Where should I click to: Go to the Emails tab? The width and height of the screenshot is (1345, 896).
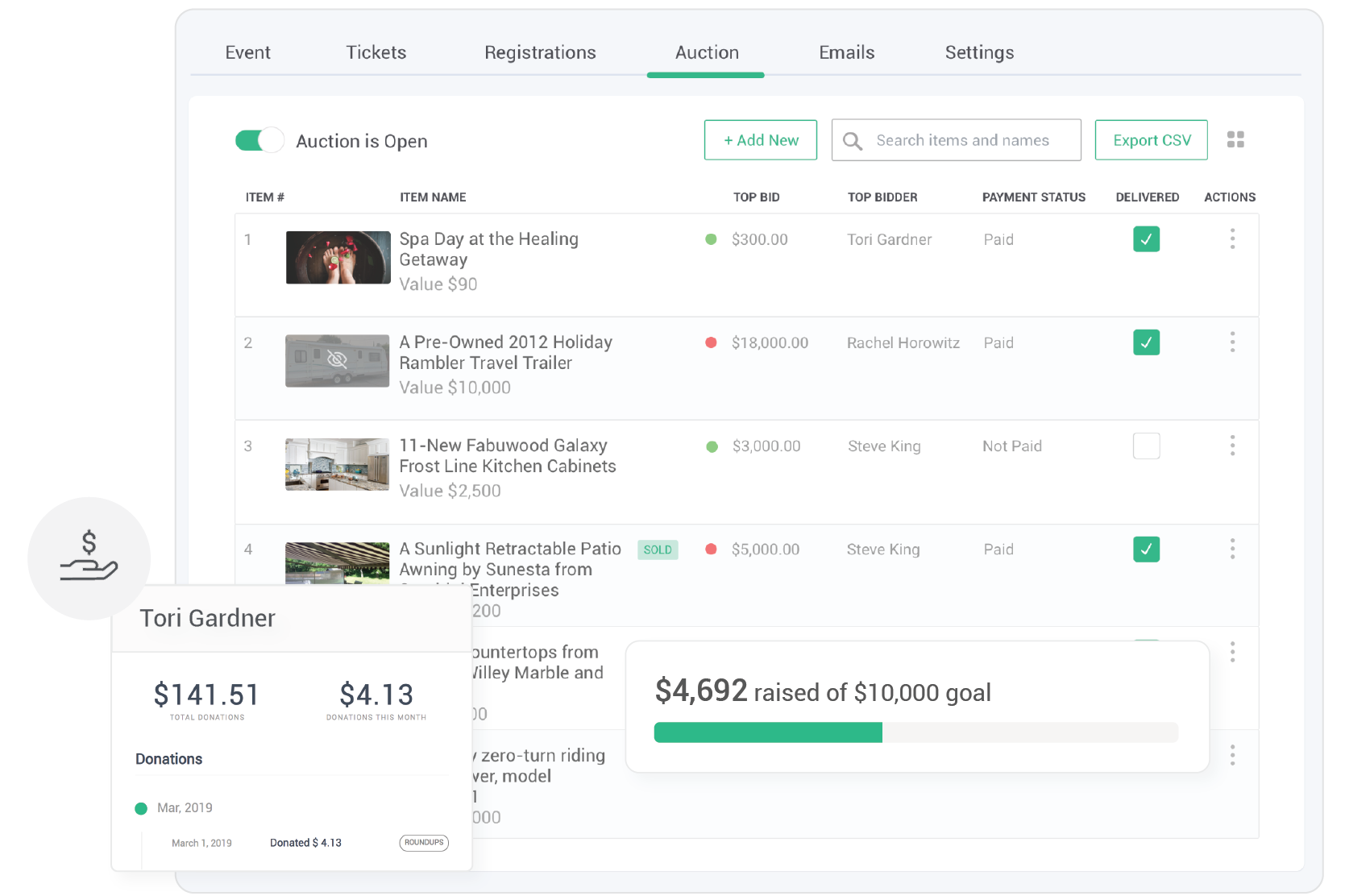pos(846,52)
